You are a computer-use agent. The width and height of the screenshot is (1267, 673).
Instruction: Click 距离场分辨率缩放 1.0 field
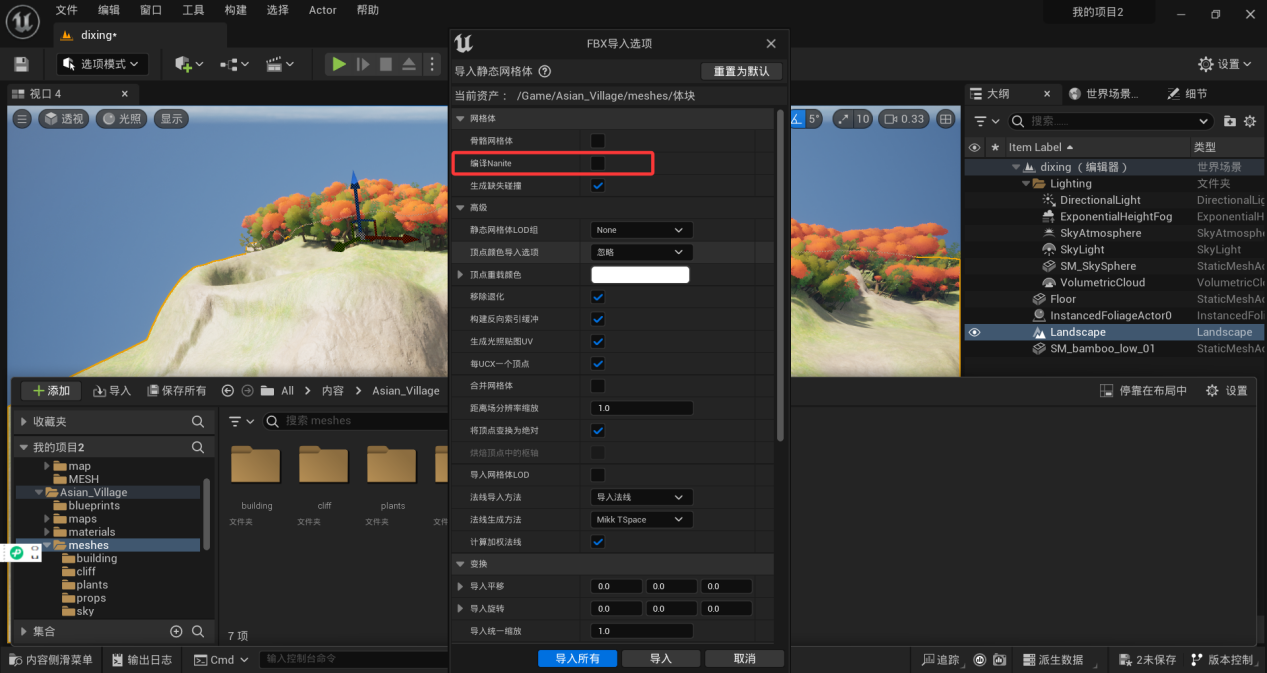pyautogui.click(x=641, y=408)
